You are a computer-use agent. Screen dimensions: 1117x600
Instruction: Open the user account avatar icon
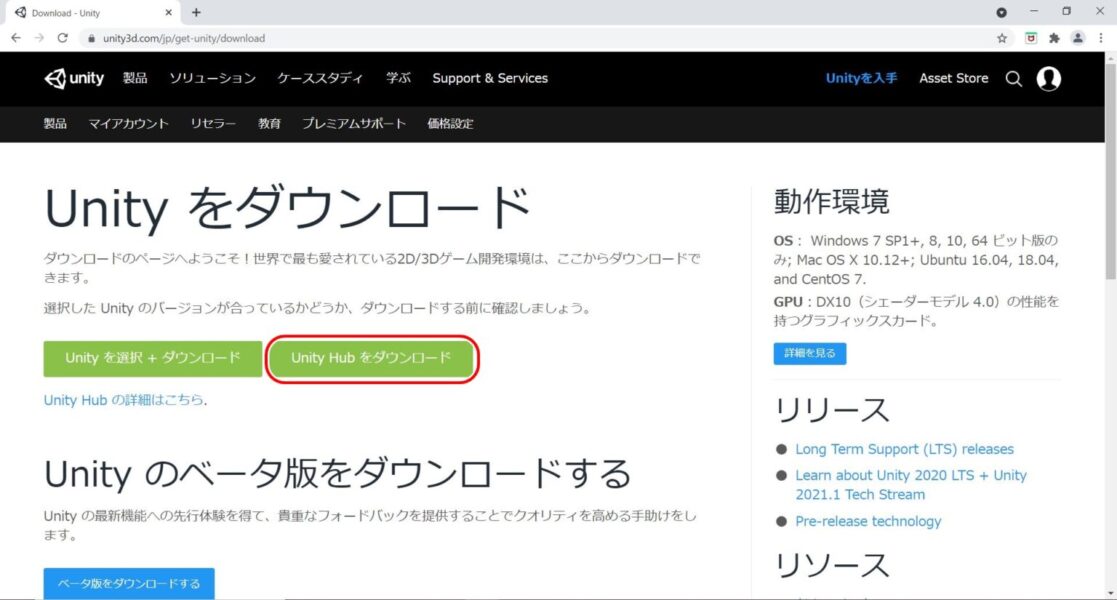point(1049,78)
